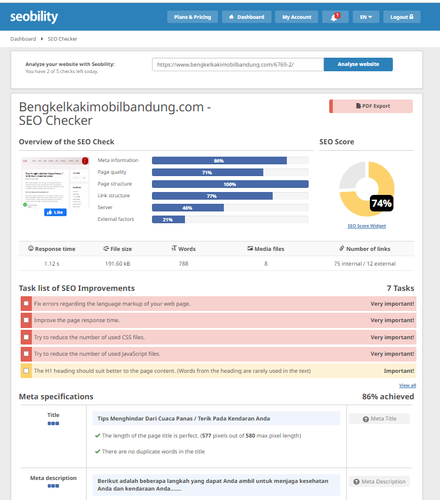The image size is (440, 500).
Task: Open the Meta Description help button
Action: (x=379, y=482)
